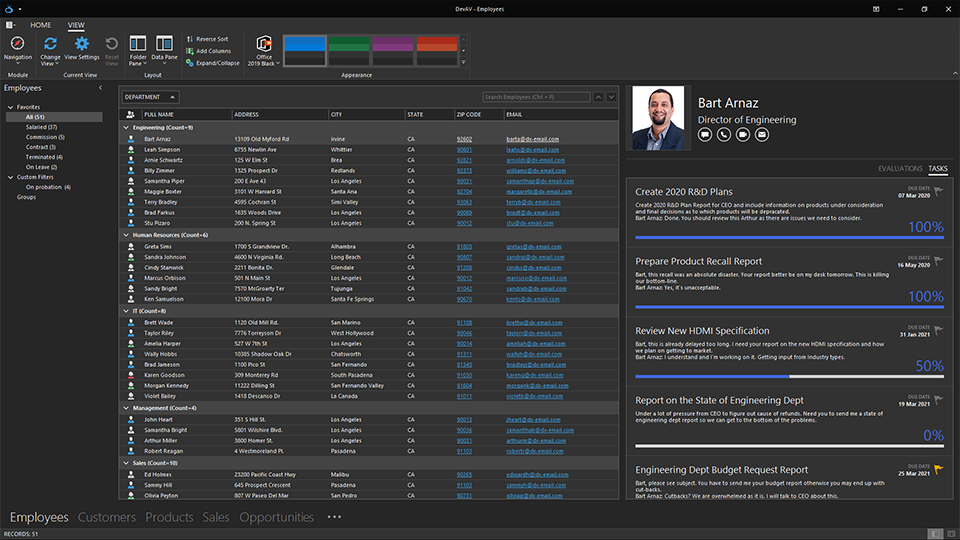Viewport: 960px width, 540px height.
Task: Switch to the HOME ribbon tab
Action: (x=41, y=24)
